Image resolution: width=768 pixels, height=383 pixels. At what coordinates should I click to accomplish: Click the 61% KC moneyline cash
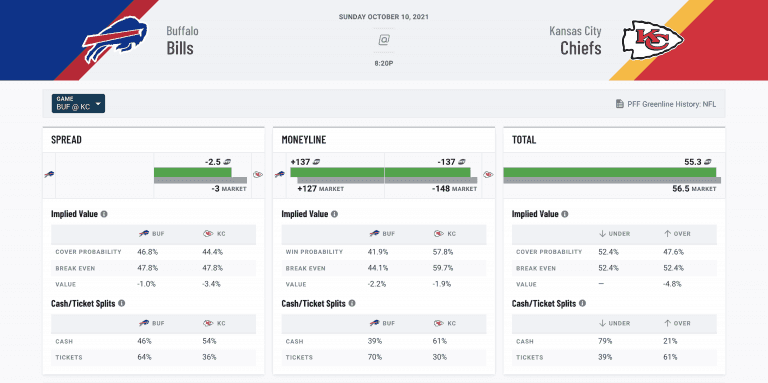440,341
